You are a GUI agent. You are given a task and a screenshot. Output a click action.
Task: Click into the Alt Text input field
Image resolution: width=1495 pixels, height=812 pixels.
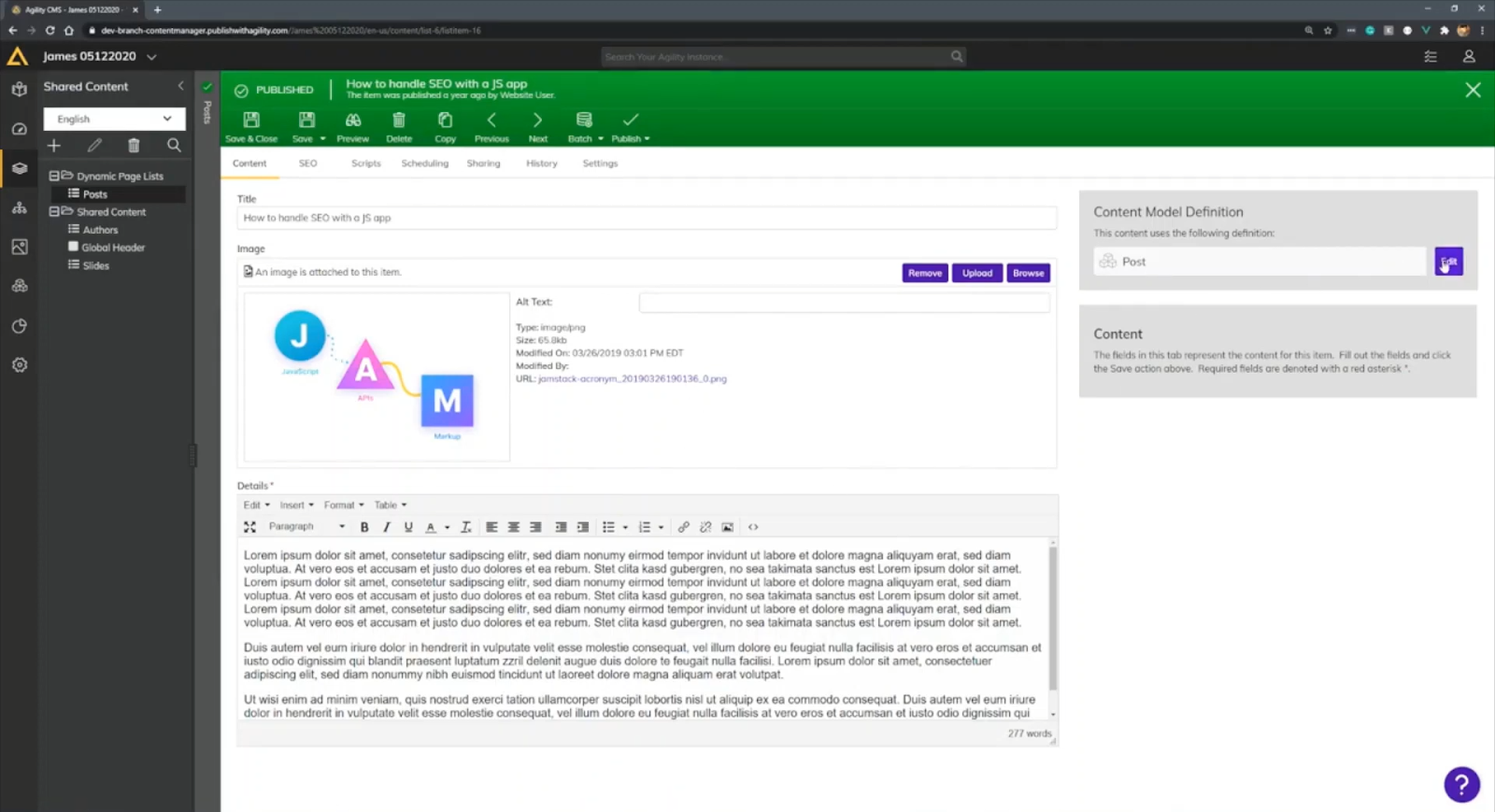pyautogui.click(x=845, y=303)
